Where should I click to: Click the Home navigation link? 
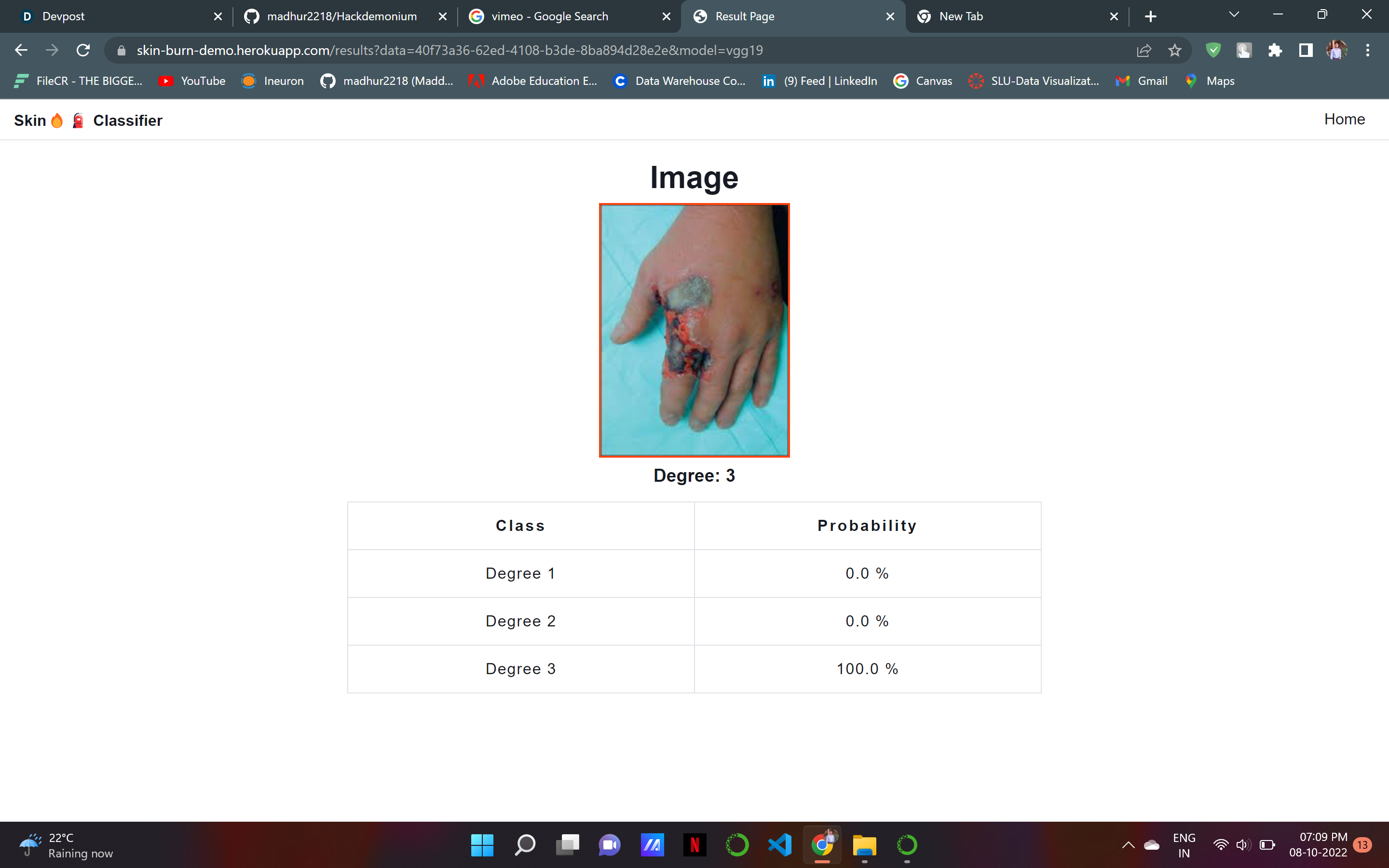(1344, 119)
